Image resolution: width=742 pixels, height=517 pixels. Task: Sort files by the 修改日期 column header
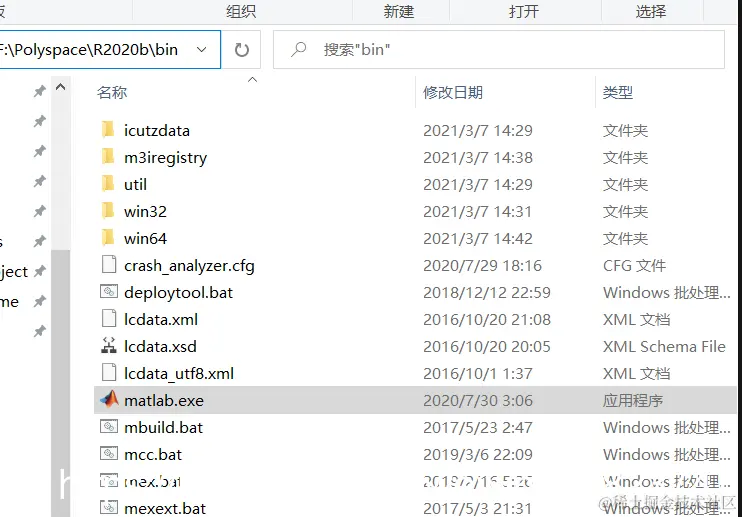(453, 92)
